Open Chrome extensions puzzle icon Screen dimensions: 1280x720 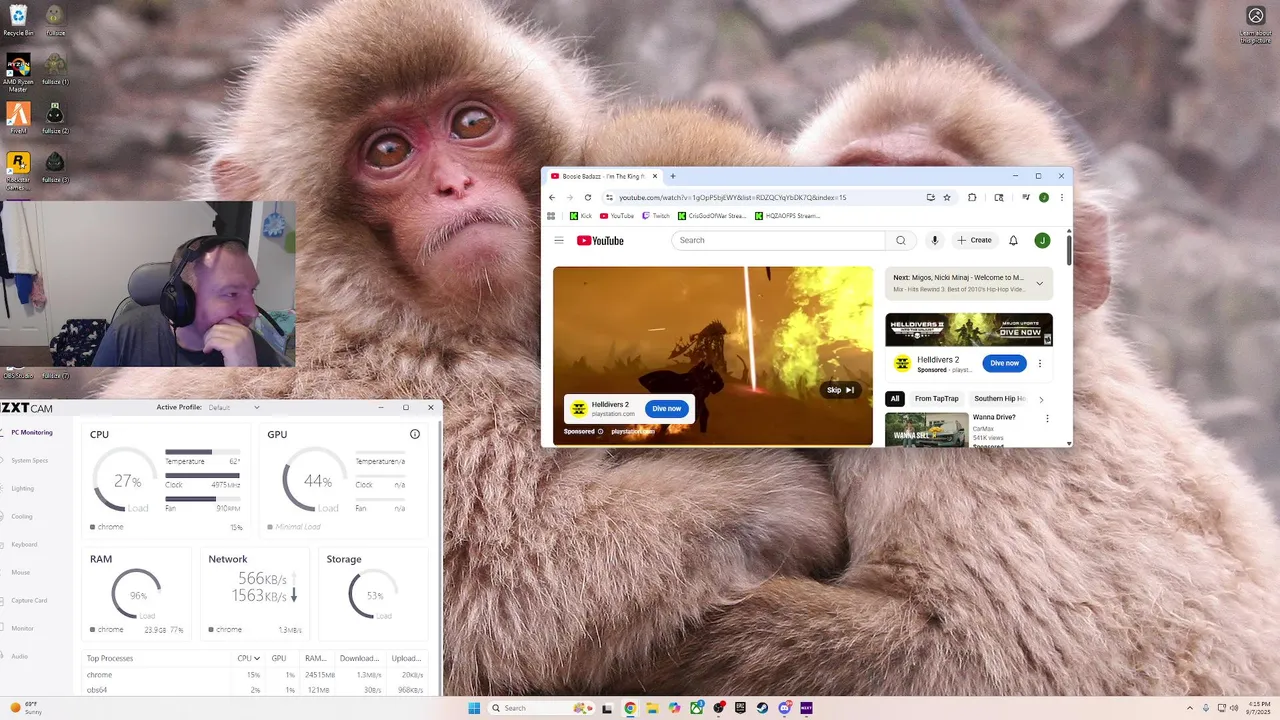tap(972, 197)
